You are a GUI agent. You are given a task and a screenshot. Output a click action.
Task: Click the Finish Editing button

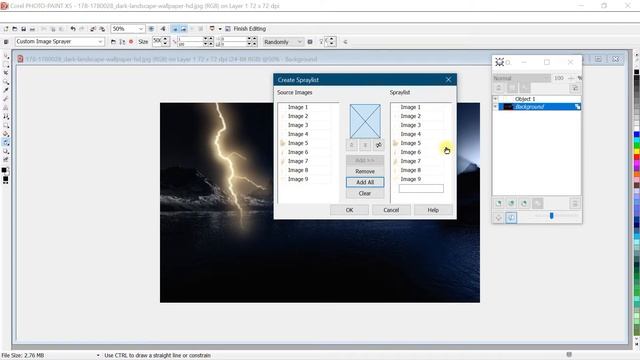(x=246, y=29)
